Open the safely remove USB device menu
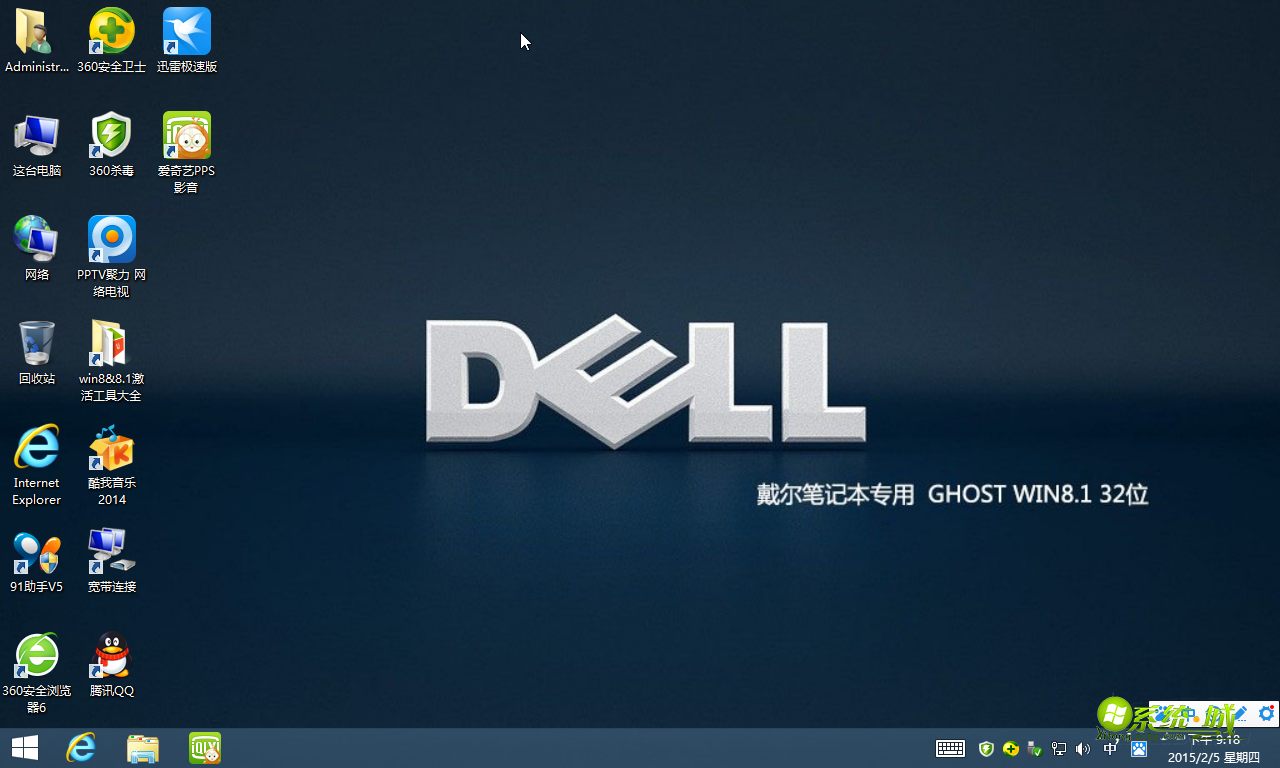 [1035, 748]
